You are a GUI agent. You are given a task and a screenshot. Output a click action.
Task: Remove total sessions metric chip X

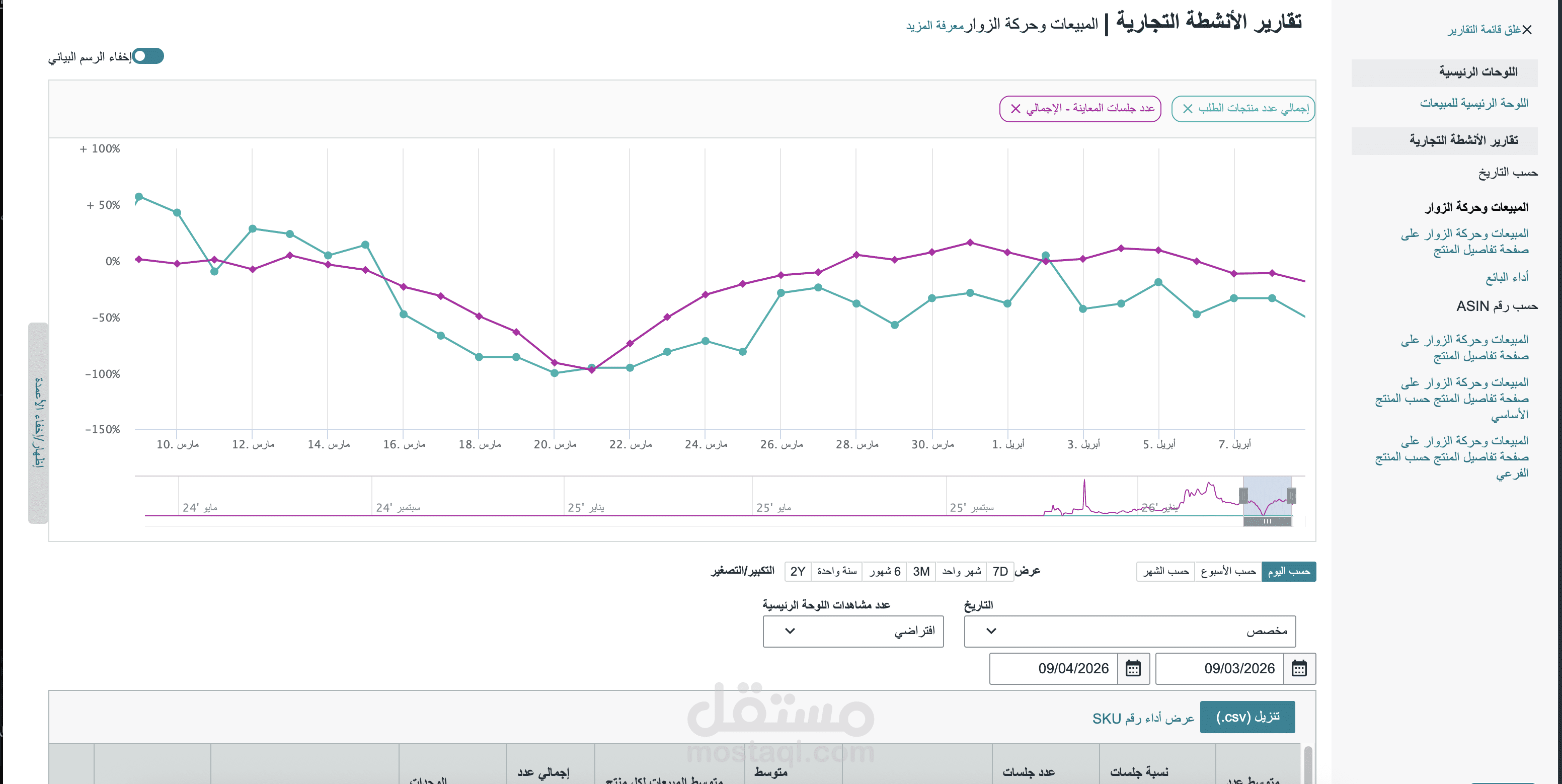coord(1015,109)
